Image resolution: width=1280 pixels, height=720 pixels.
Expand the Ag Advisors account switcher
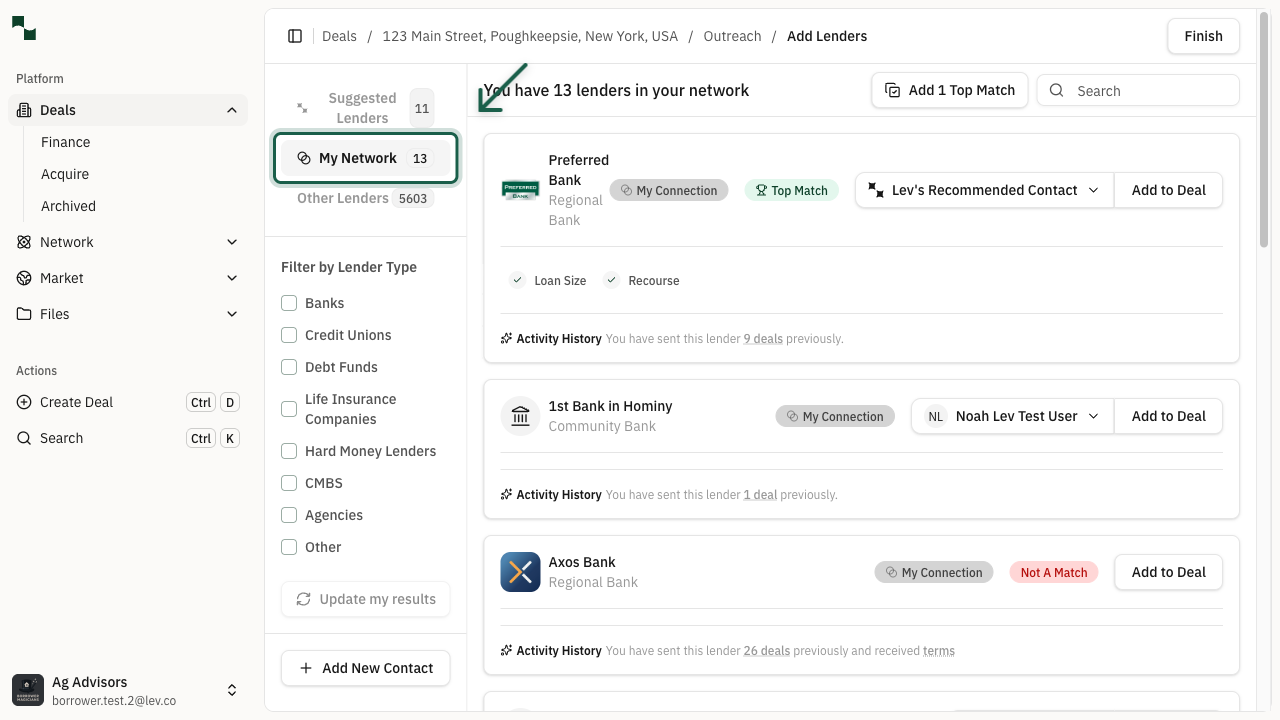tap(231, 689)
